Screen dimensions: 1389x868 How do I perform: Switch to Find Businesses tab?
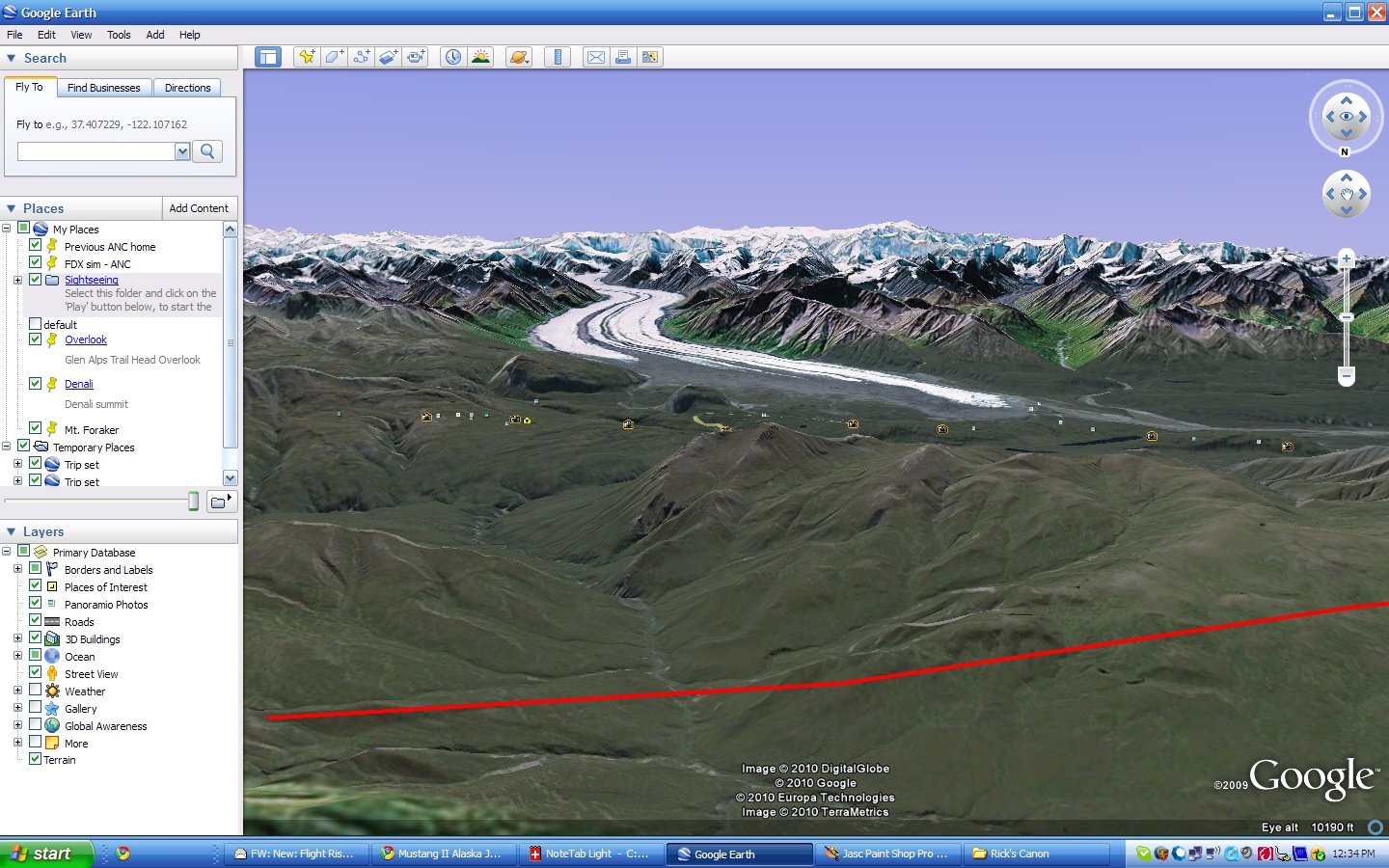tap(104, 88)
